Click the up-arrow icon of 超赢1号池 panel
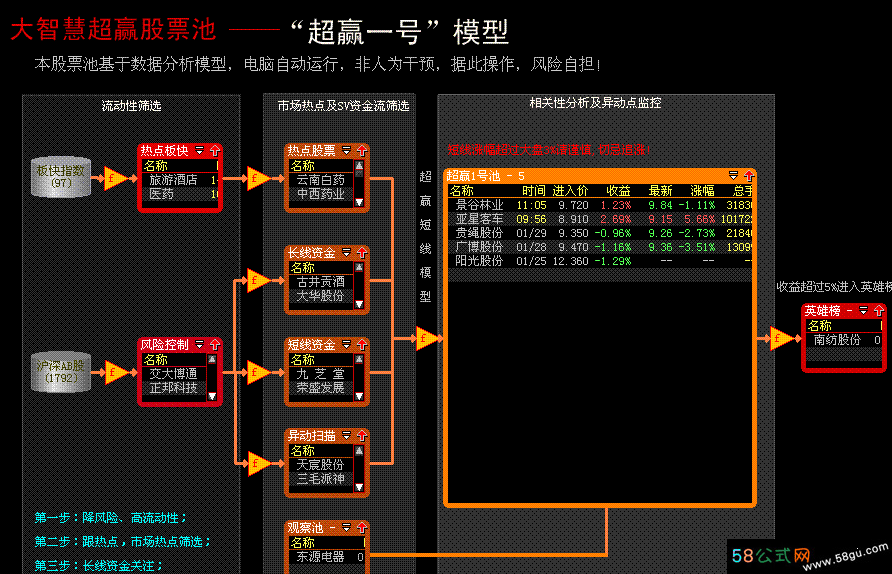892x574 pixels. tap(749, 176)
